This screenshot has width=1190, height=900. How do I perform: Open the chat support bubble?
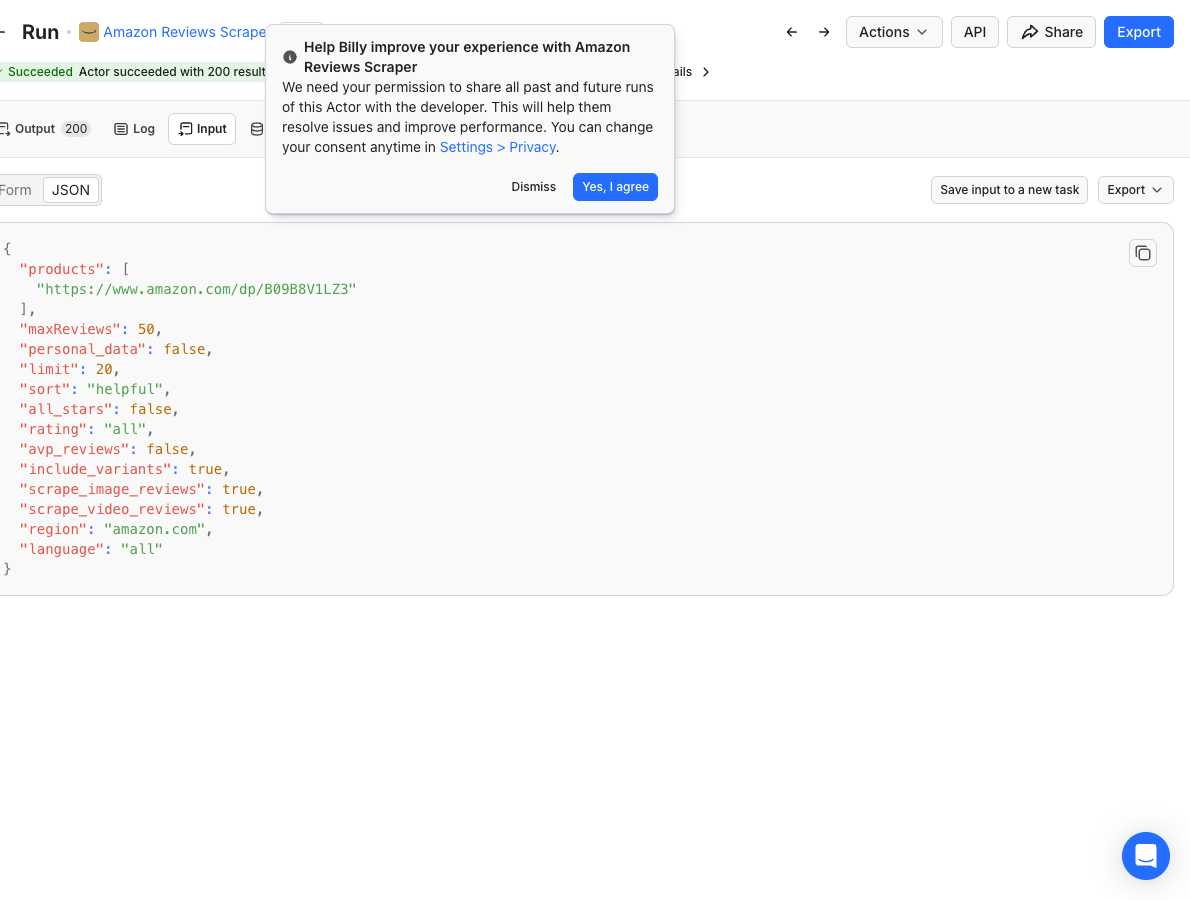[x=1145, y=856]
